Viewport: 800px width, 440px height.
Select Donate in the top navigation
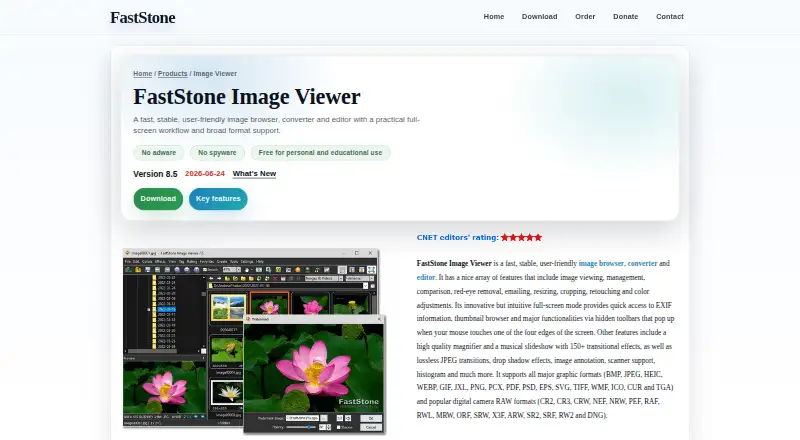click(x=626, y=16)
